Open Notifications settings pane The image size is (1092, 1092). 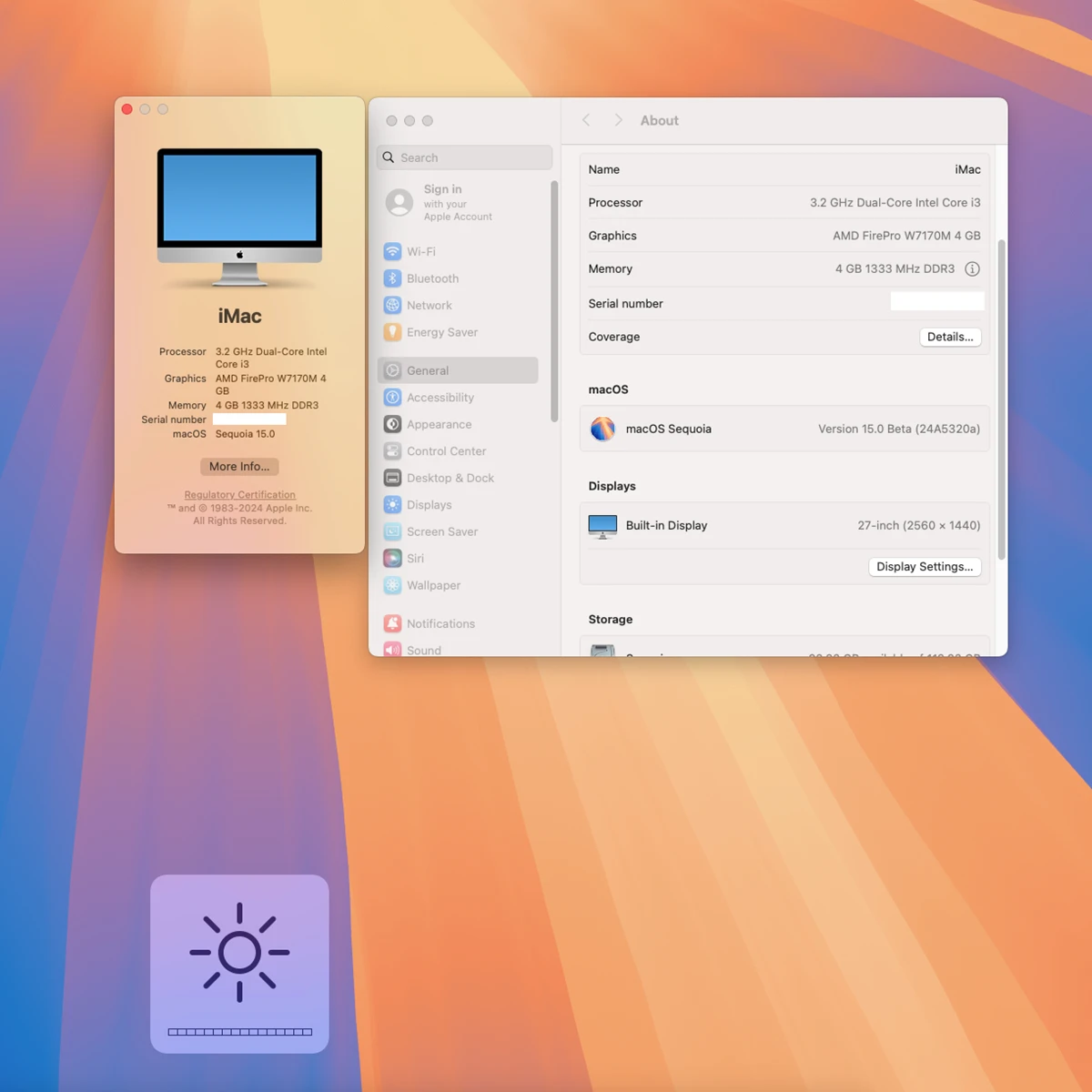(x=458, y=623)
